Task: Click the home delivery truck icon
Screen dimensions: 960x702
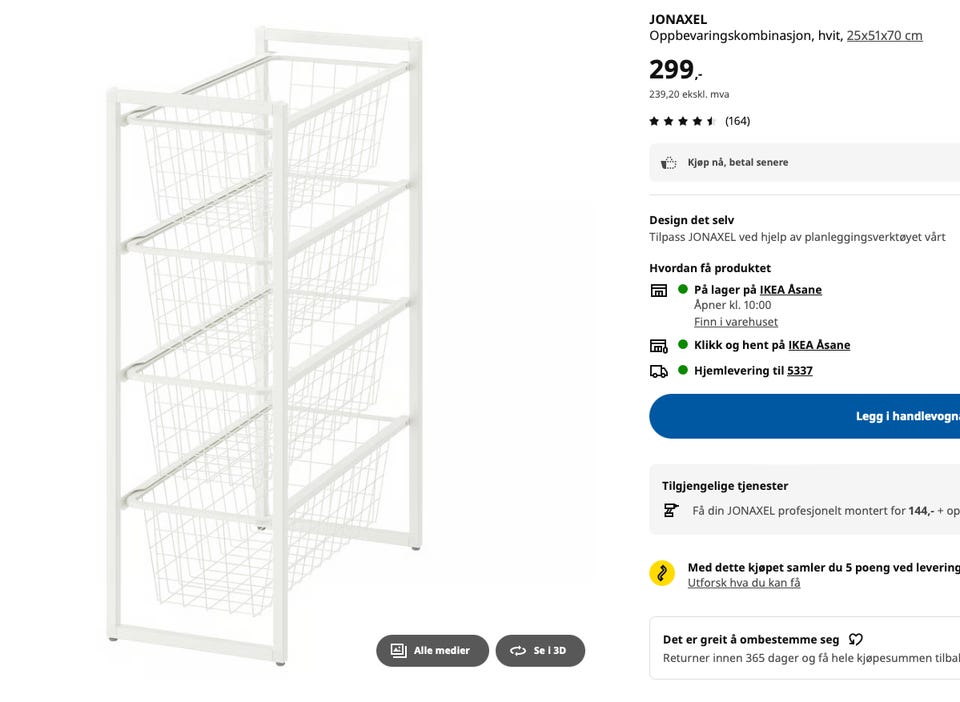Action: tap(659, 372)
